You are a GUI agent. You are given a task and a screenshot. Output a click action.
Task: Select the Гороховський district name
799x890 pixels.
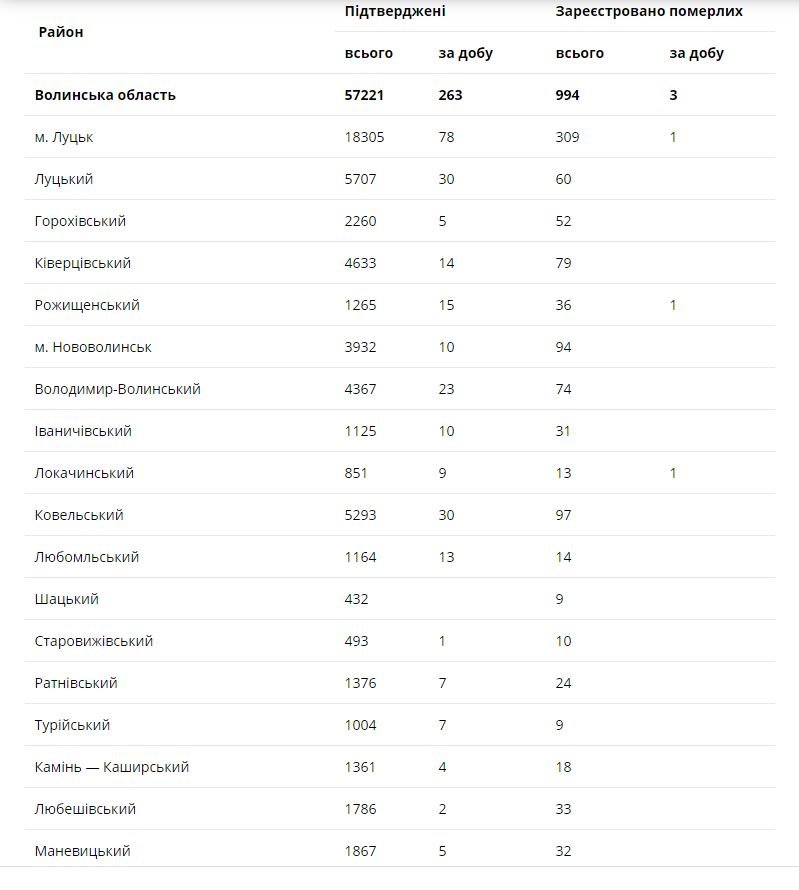[x=80, y=221]
